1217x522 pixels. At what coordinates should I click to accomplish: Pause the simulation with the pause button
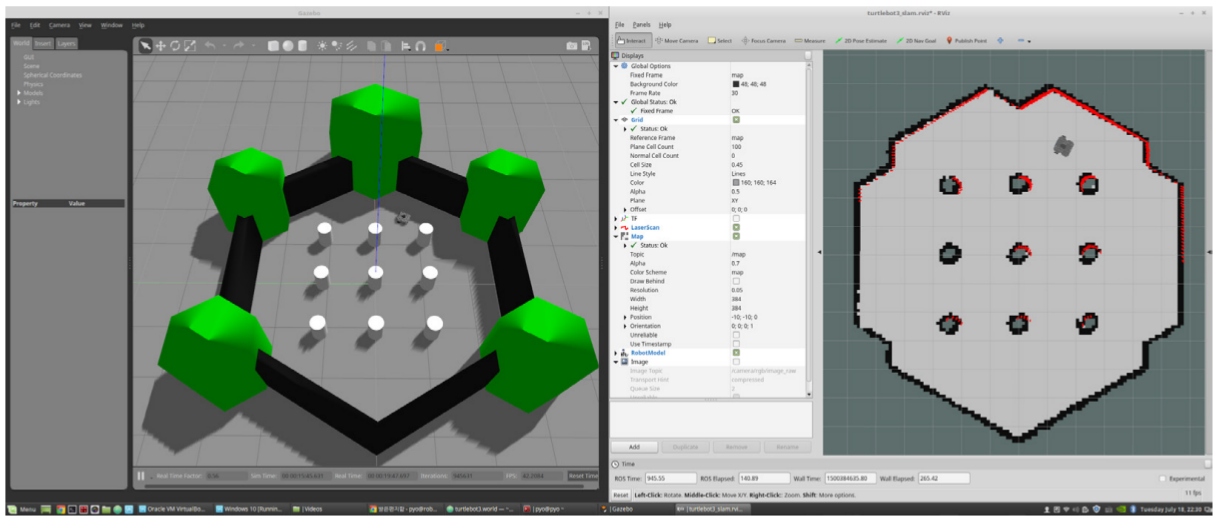(x=141, y=476)
